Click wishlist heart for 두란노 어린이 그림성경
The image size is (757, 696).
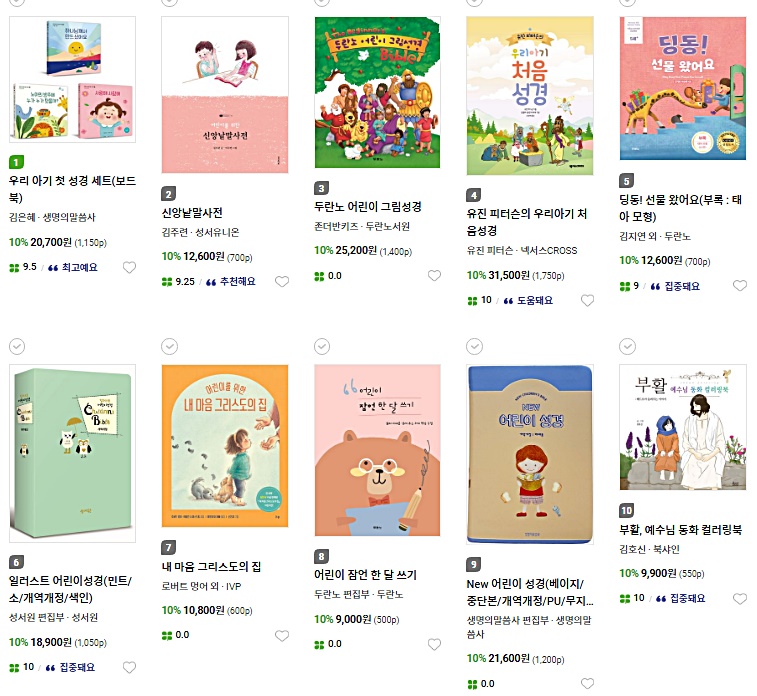point(435,276)
